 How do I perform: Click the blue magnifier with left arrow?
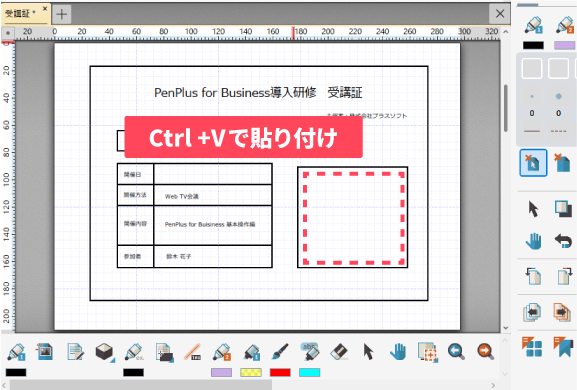tap(456, 352)
